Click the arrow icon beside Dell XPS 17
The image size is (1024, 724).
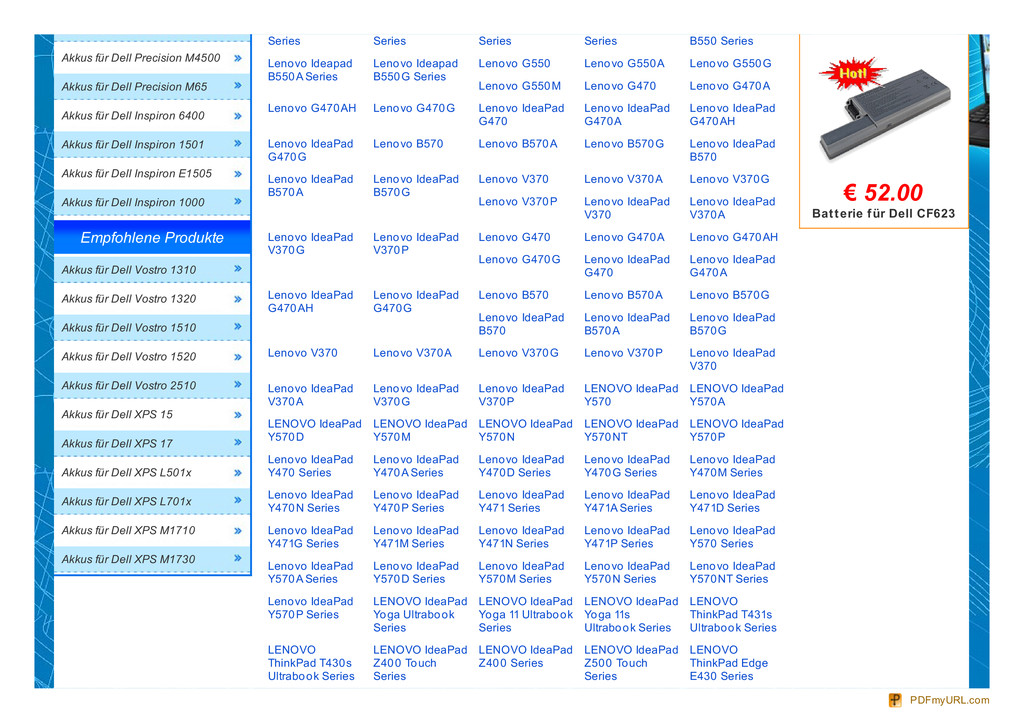pyautogui.click(x=238, y=443)
